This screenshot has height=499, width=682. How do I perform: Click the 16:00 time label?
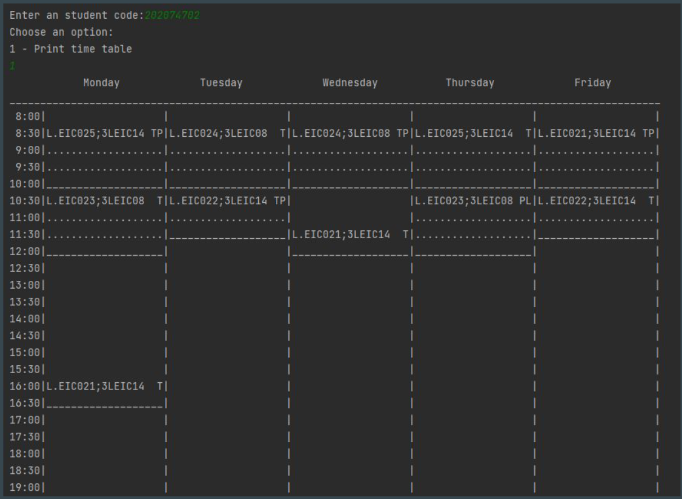pos(25,386)
